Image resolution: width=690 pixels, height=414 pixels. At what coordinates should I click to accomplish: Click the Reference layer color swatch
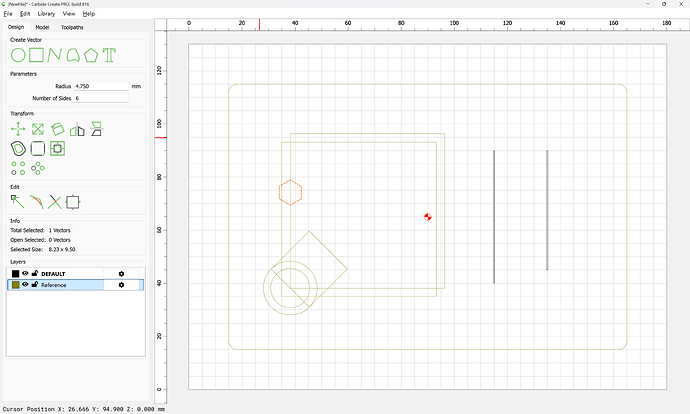(16, 285)
